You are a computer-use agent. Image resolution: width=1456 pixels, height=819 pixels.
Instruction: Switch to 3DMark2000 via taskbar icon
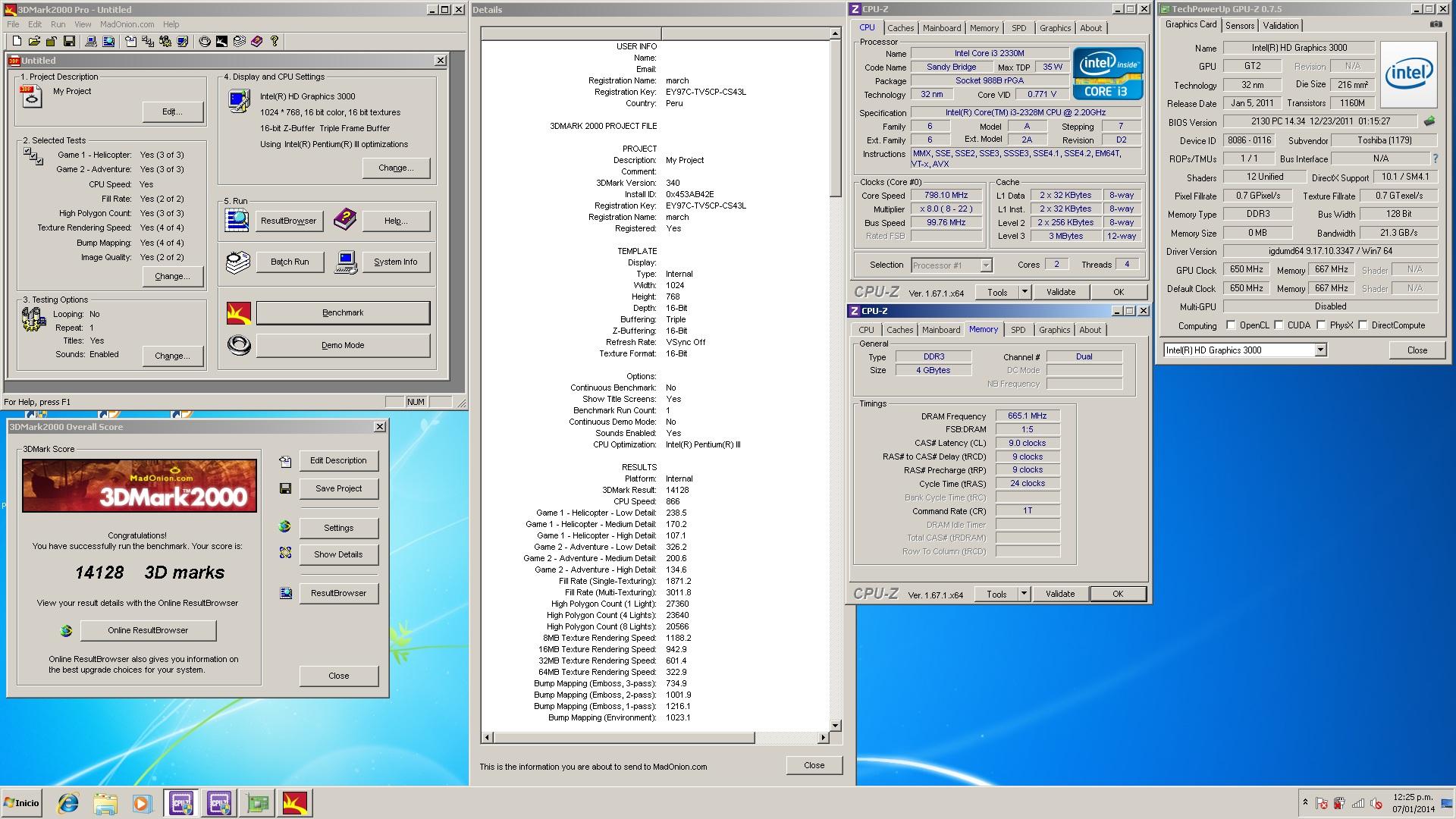pyautogui.click(x=295, y=803)
